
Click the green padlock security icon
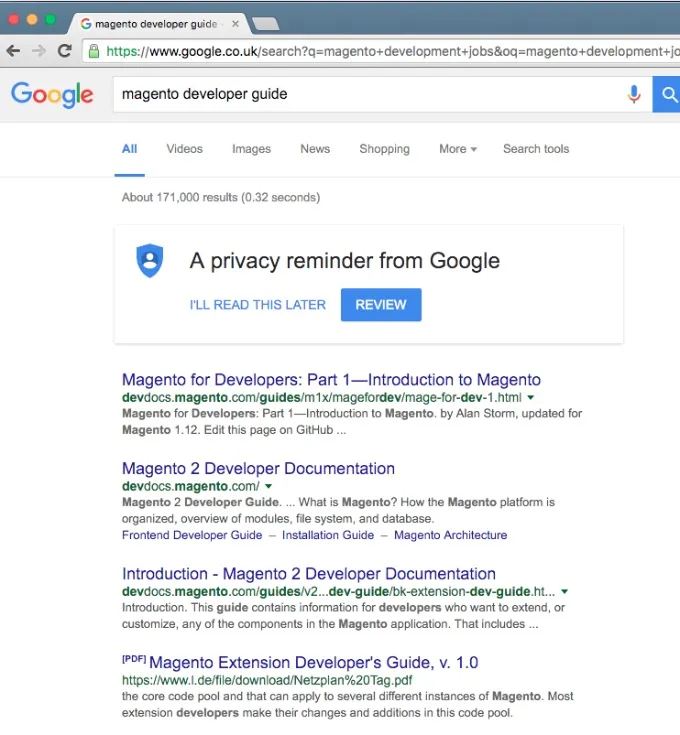(94, 51)
